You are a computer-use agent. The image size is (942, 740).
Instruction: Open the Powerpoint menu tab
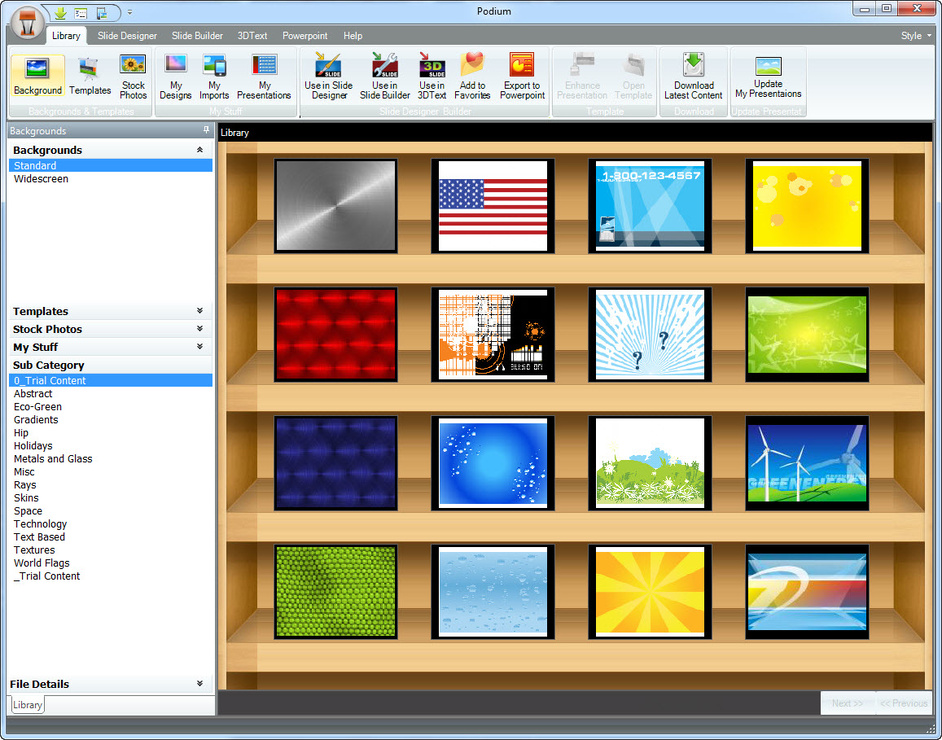(305, 35)
